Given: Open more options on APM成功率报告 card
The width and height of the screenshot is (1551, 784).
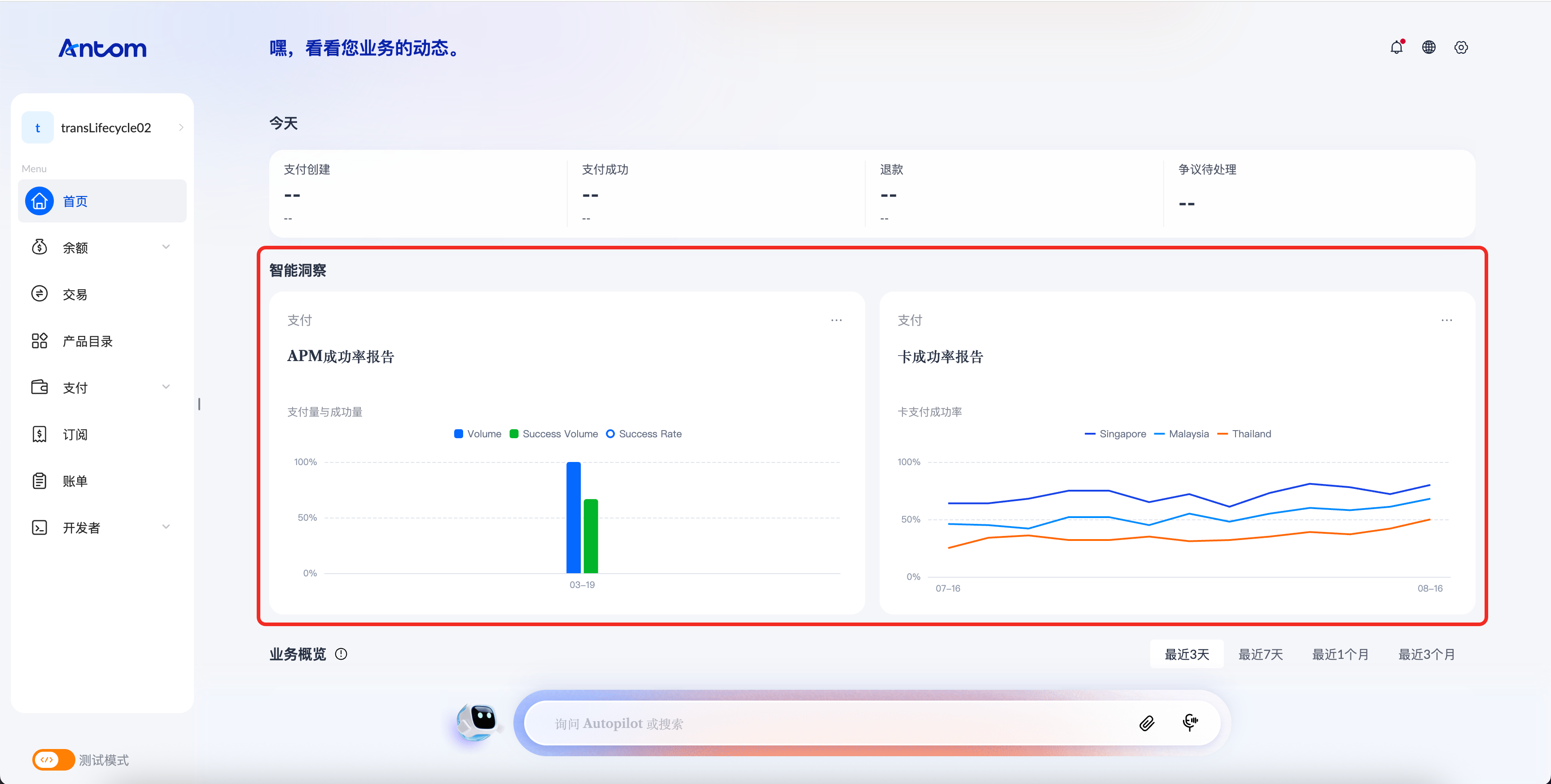Looking at the screenshot, I should pos(837,320).
